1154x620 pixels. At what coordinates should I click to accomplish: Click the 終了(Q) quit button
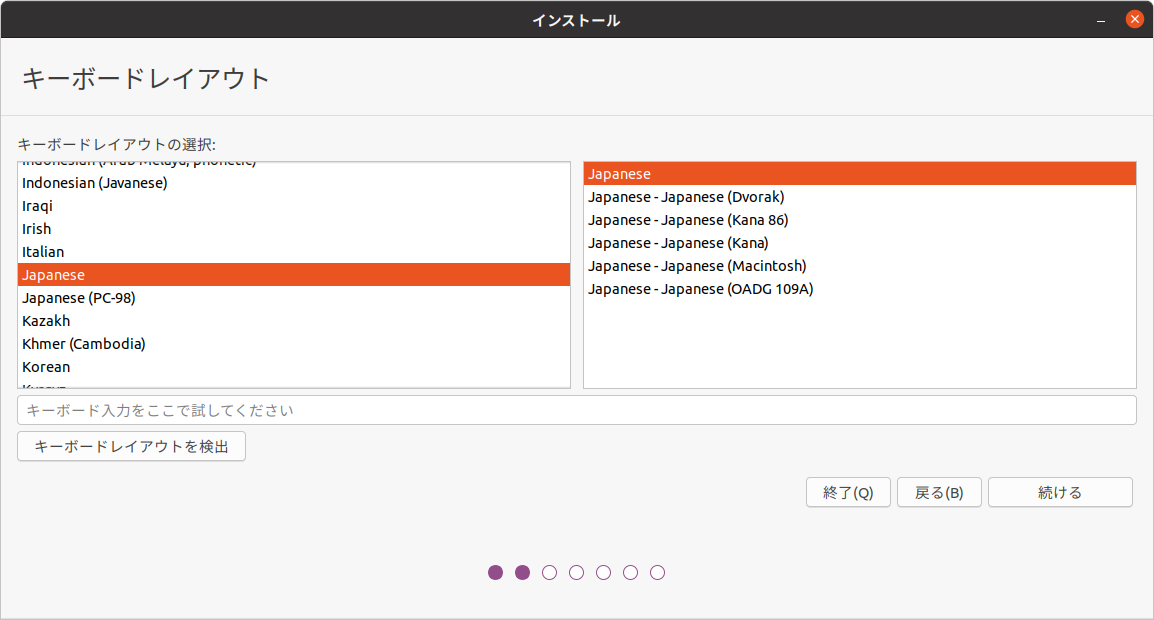pyautogui.click(x=848, y=493)
